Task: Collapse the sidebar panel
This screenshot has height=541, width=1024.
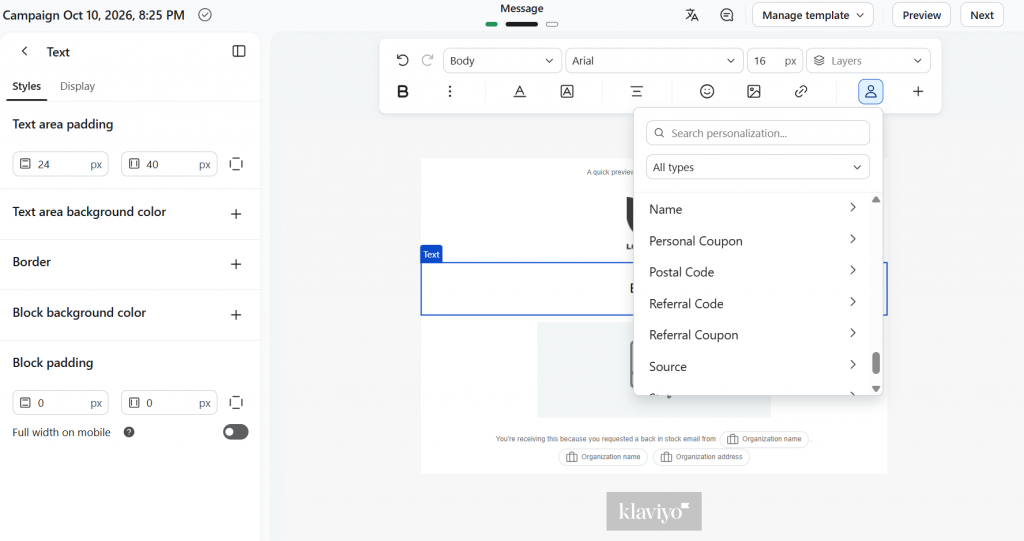Action: (239, 51)
